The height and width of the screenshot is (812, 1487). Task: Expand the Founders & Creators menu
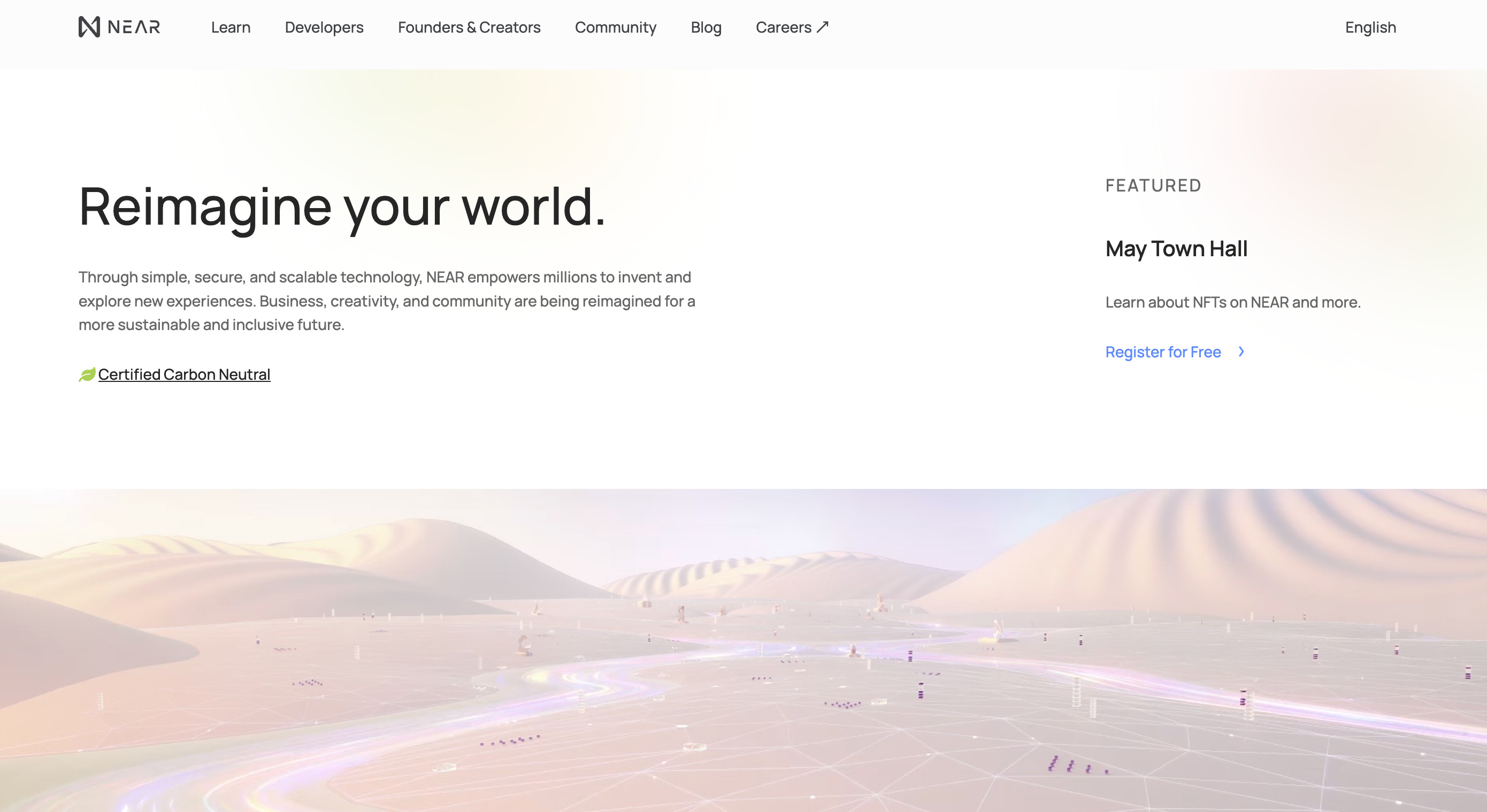(469, 27)
